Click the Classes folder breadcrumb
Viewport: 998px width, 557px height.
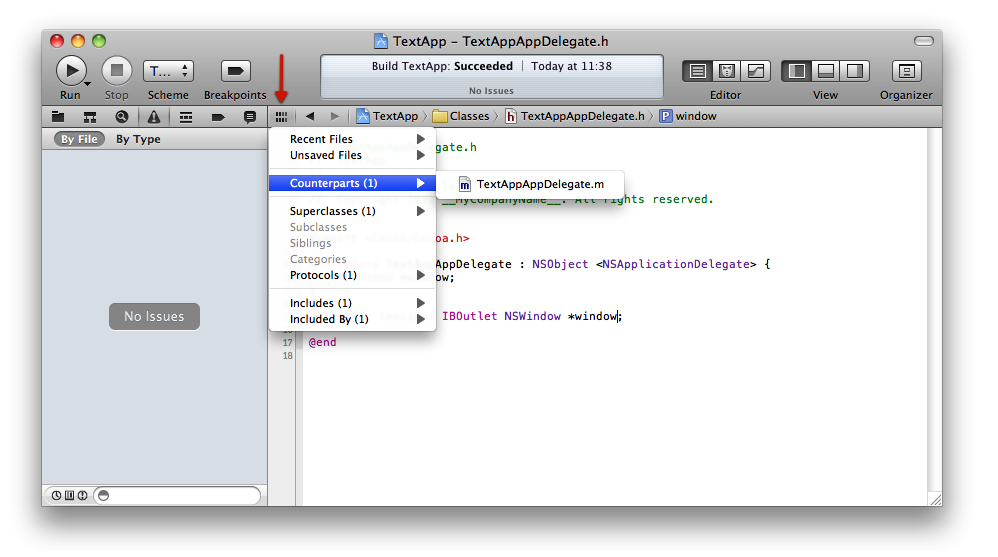(461, 116)
